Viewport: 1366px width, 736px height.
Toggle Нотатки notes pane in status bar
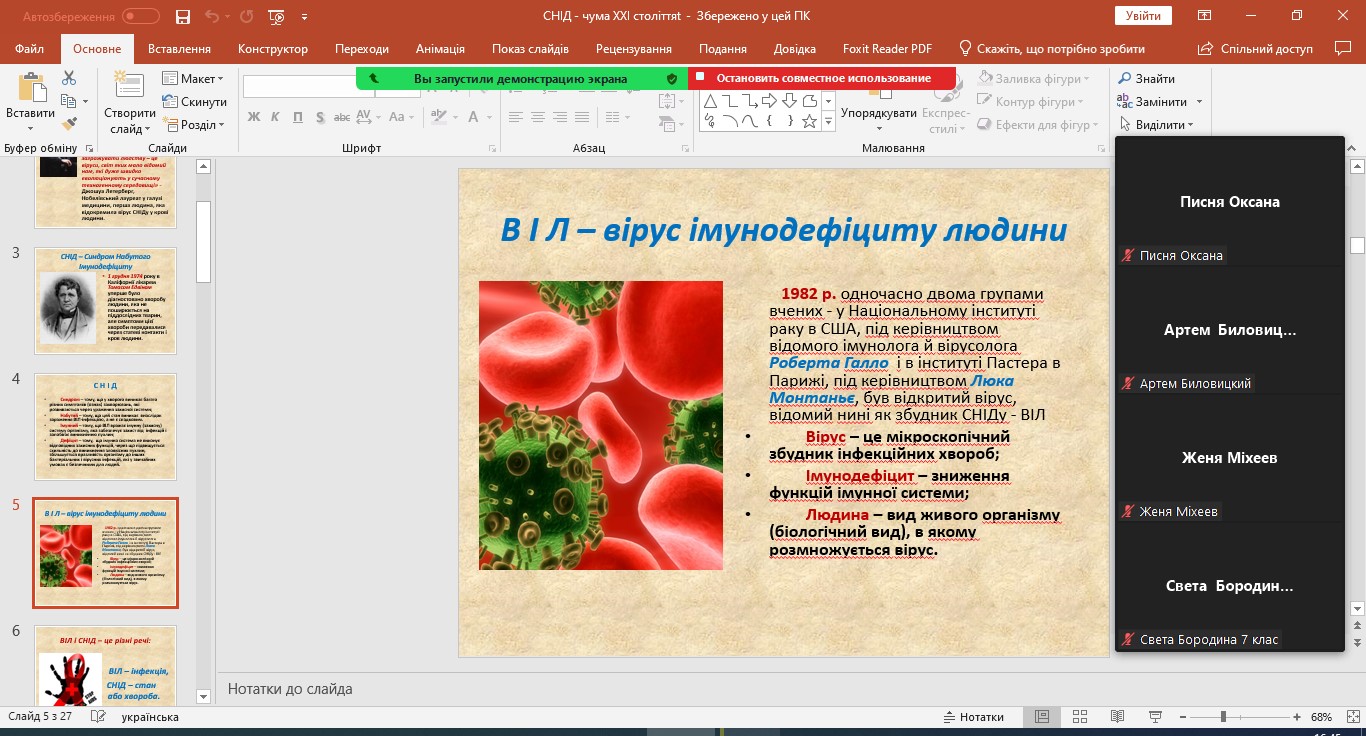pos(973,717)
